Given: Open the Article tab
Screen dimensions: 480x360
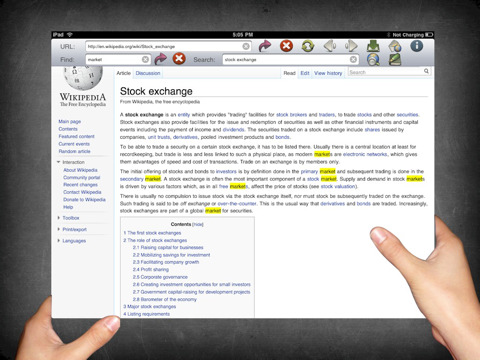Looking at the screenshot, I should click(123, 73).
